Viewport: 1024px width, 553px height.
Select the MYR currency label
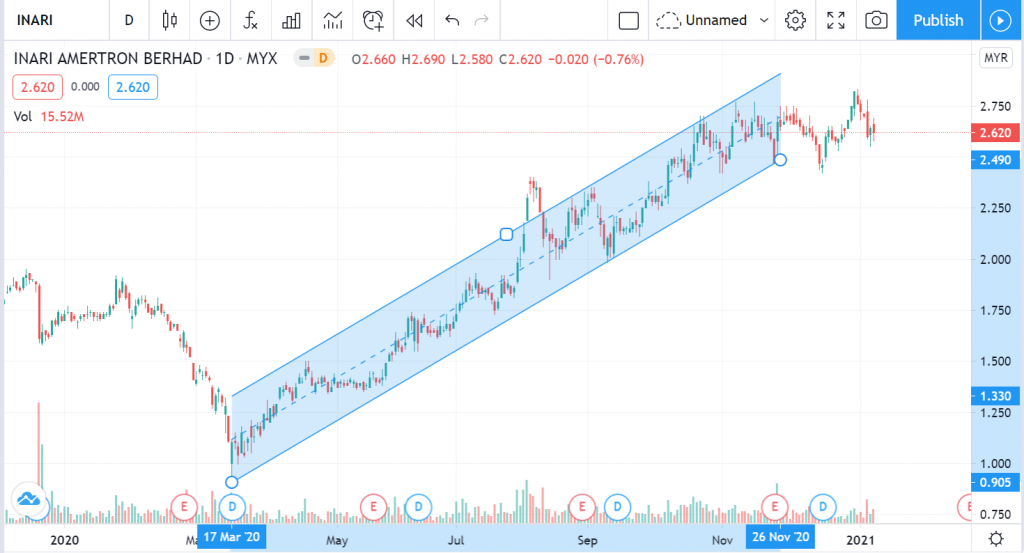995,58
